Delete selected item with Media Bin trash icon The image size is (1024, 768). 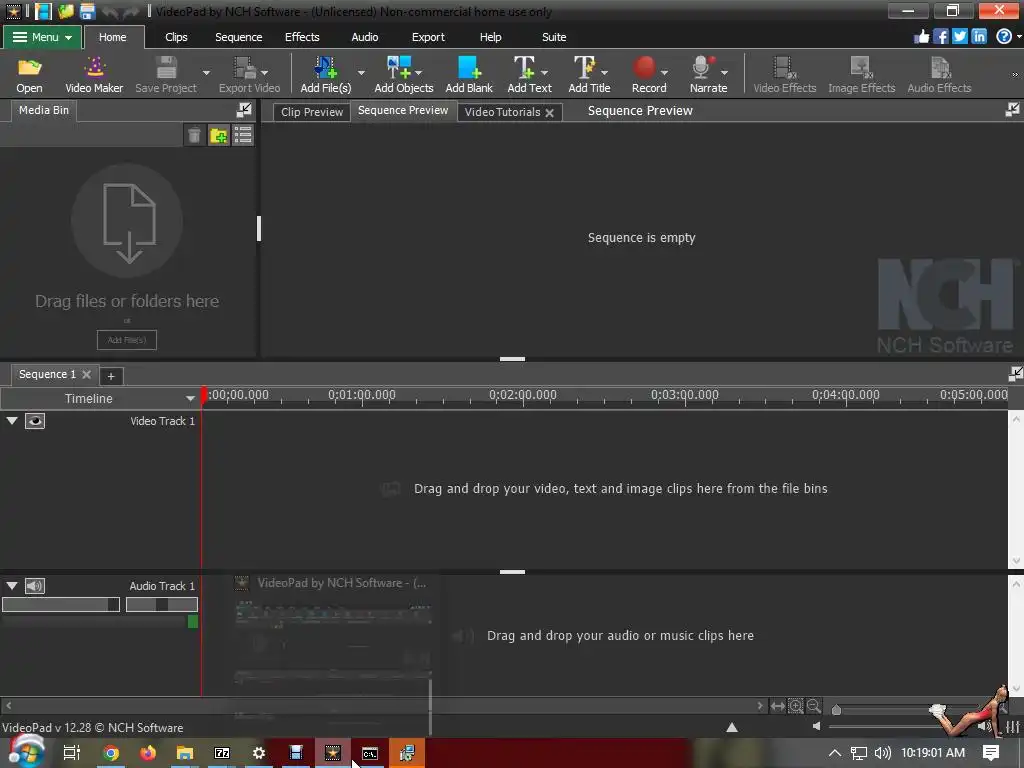(x=194, y=135)
